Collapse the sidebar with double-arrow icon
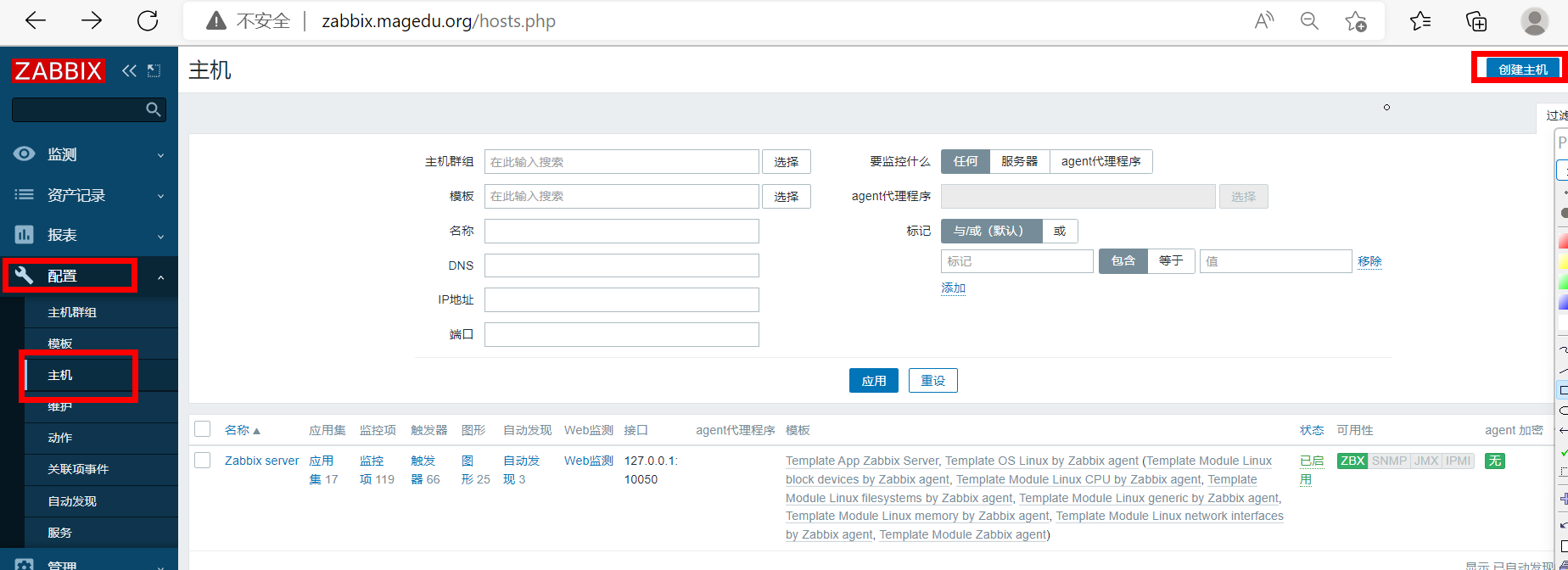 pos(129,70)
